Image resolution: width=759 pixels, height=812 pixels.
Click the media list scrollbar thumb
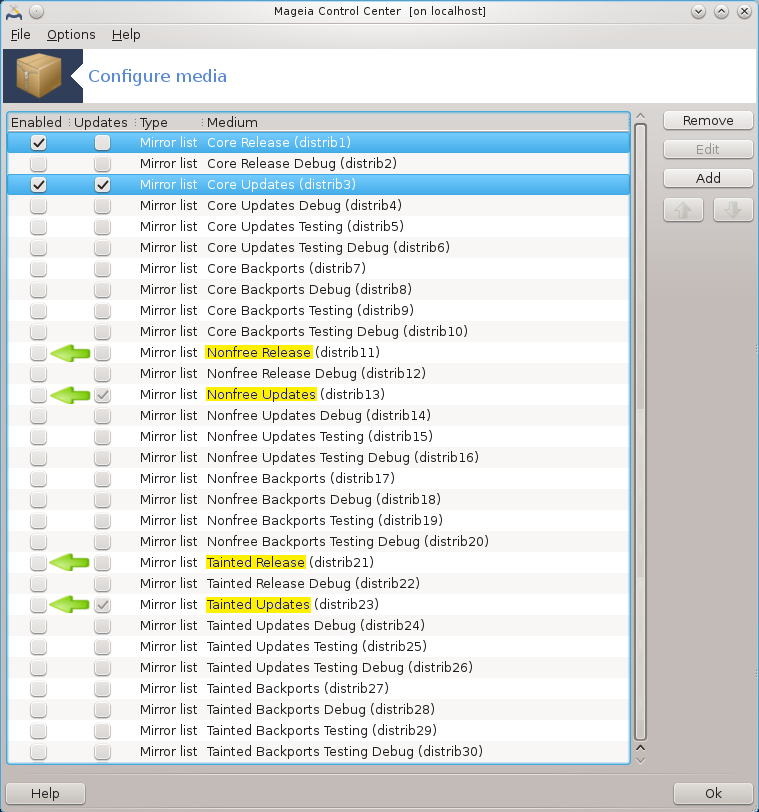click(x=640, y=432)
